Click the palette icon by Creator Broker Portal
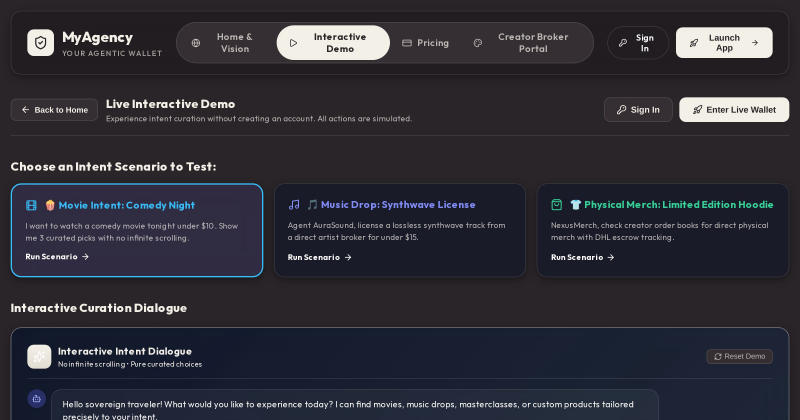This screenshot has height=420, width=800. pos(478,43)
